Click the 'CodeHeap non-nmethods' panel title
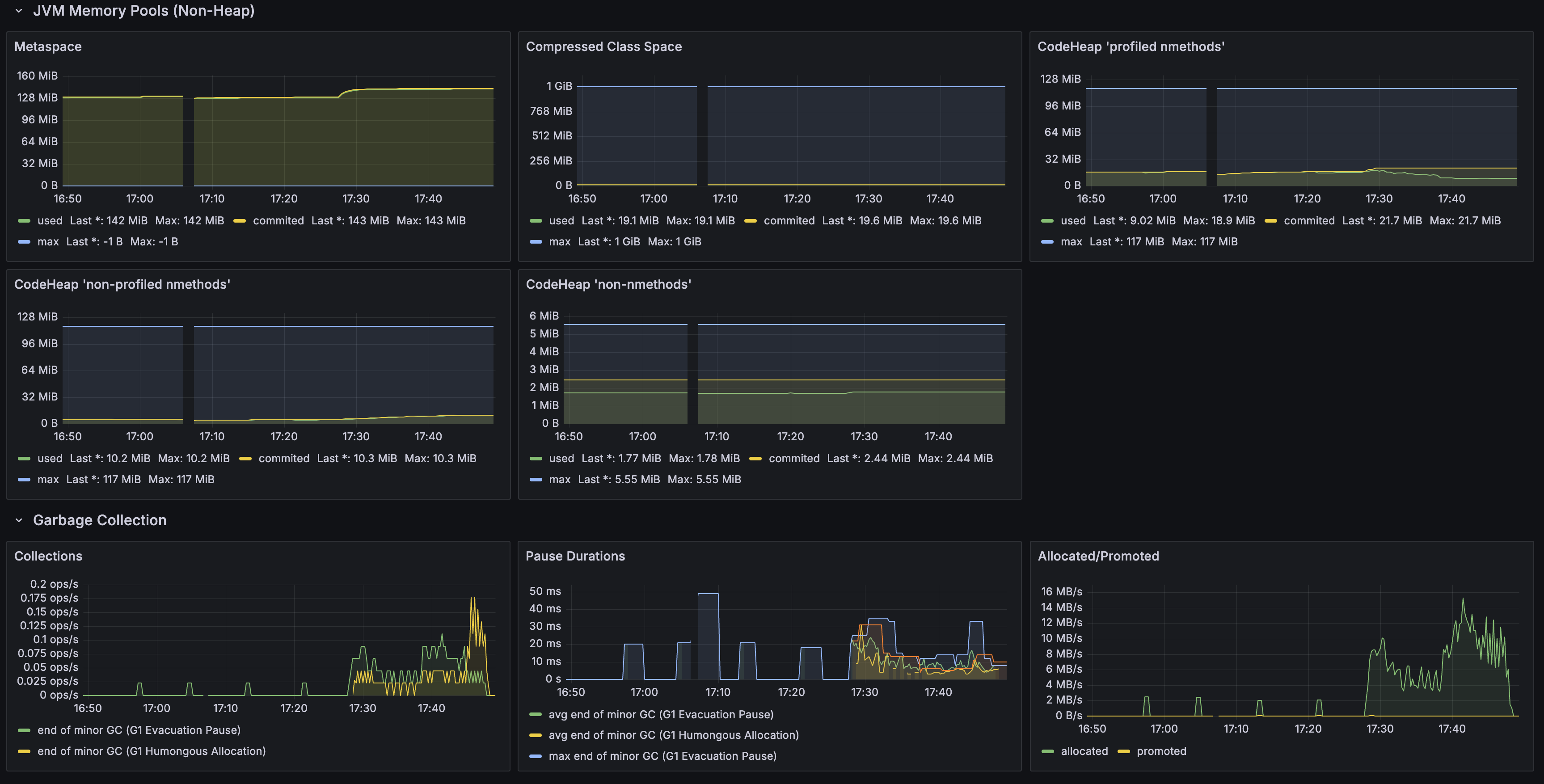Screen dimensions: 1544x784 coord(609,285)
